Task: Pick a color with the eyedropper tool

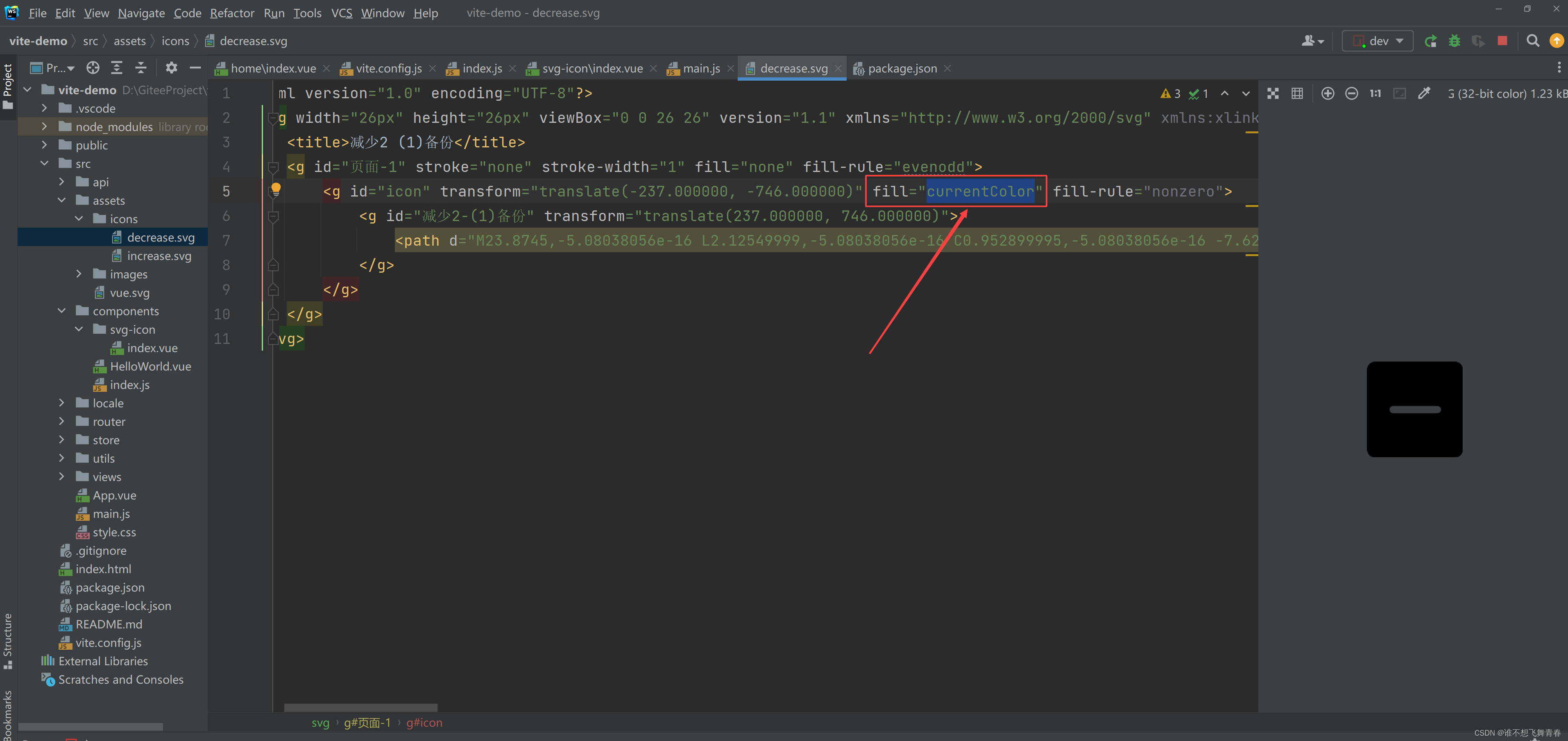Action: [x=1424, y=93]
